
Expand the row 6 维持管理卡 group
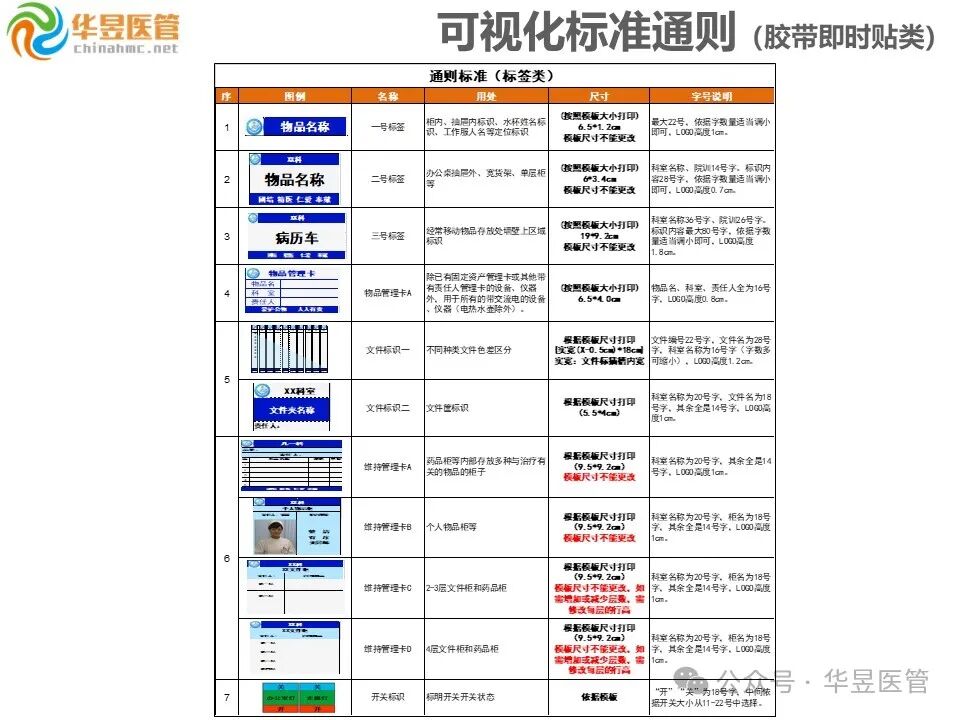click(228, 557)
